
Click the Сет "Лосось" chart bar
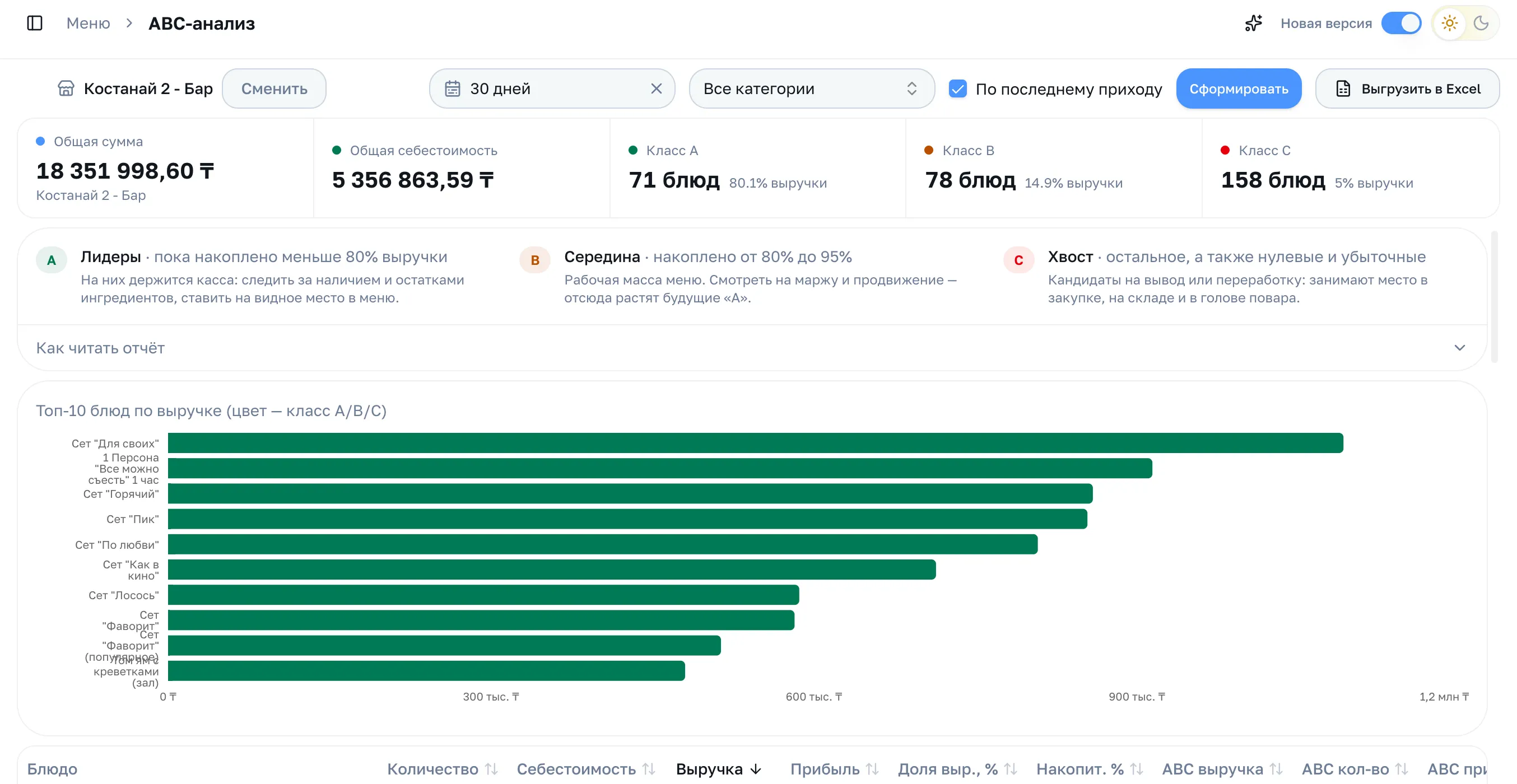tap(483, 595)
